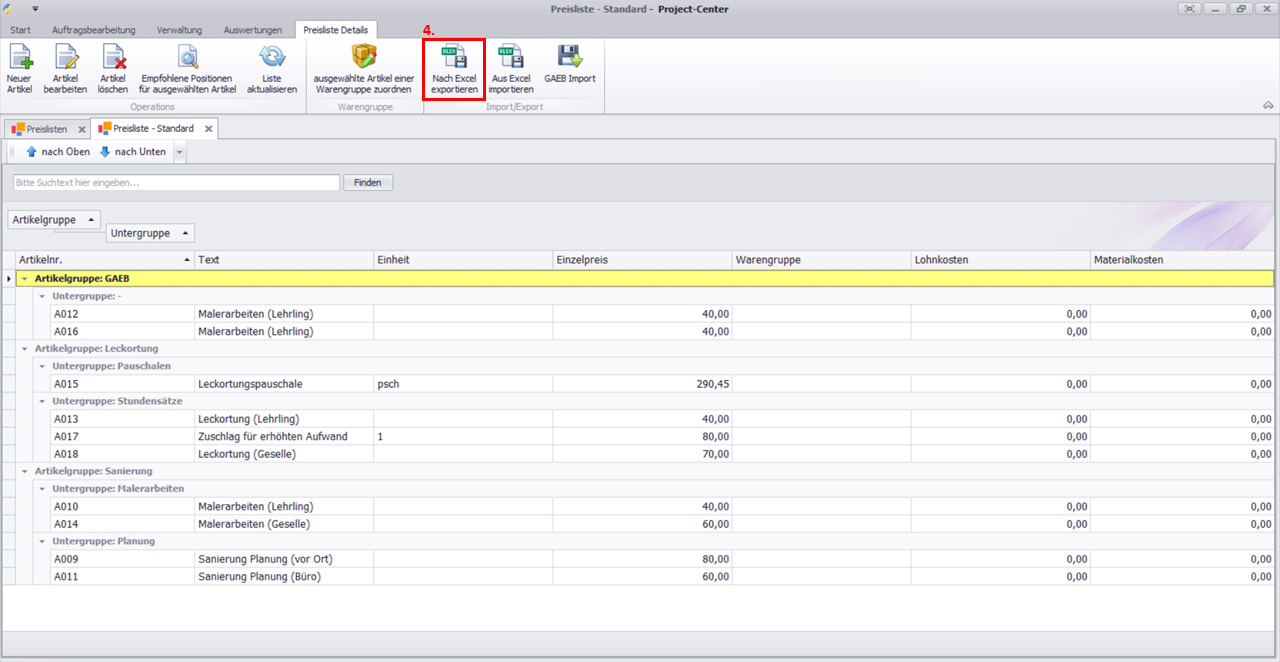This screenshot has height=662, width=1280.
Task: Export the list with Nach Excel exportieren
Action: (x=454, y=68)
